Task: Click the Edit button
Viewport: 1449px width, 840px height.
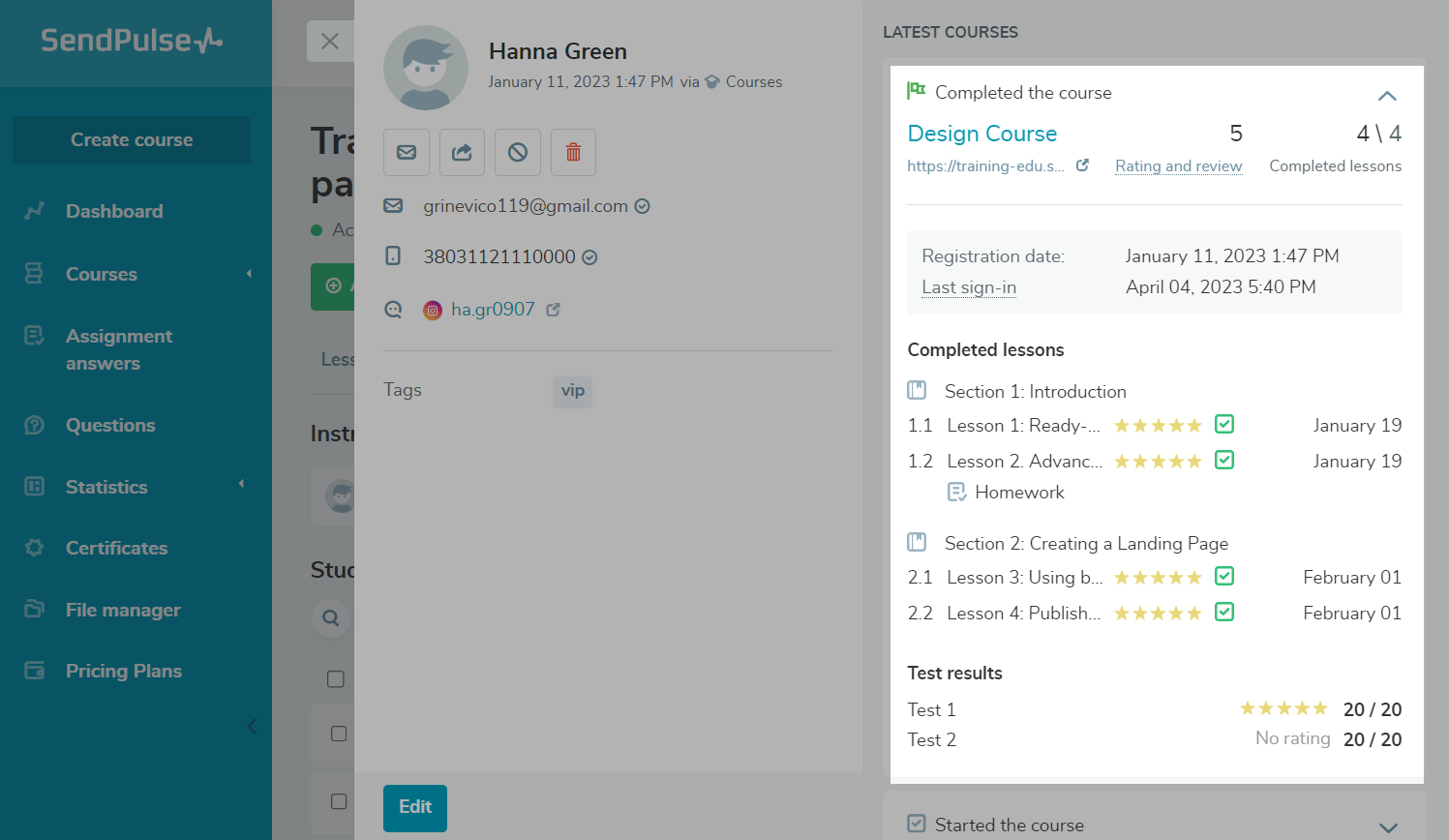Action: [x=415, y=807]
